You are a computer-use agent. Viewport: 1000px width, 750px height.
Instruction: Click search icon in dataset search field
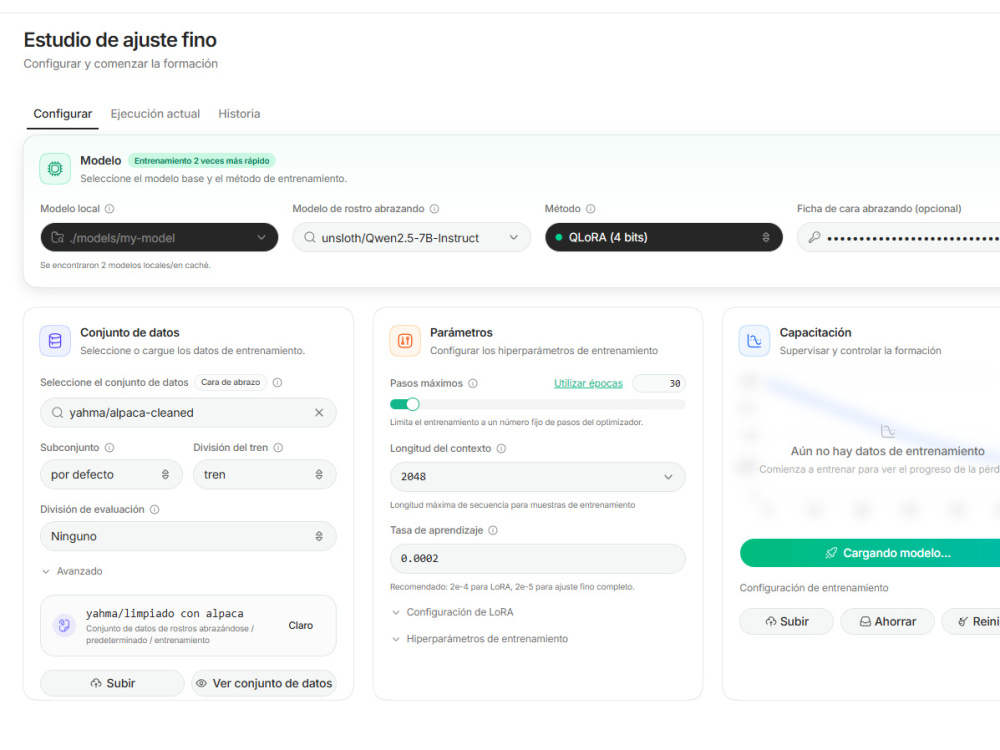[57, 413]
